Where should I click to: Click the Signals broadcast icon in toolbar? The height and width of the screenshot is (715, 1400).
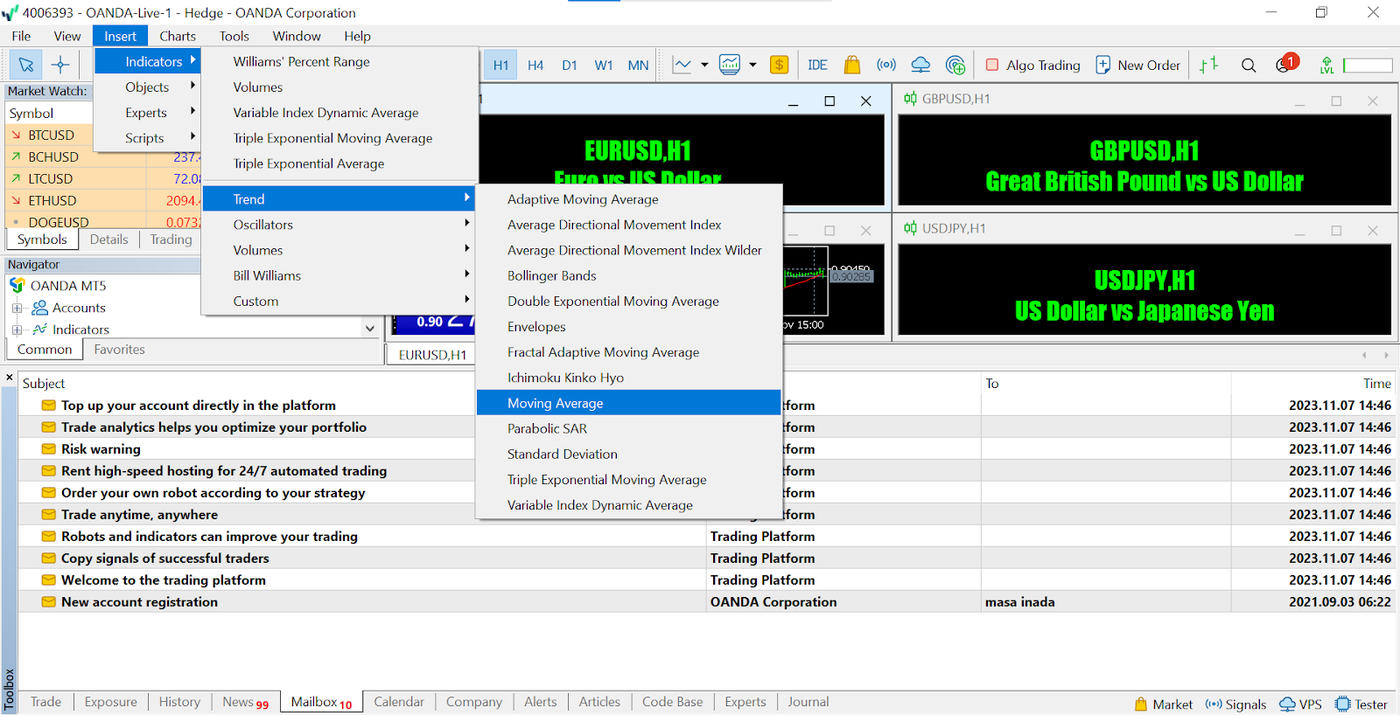coord(886,65)
